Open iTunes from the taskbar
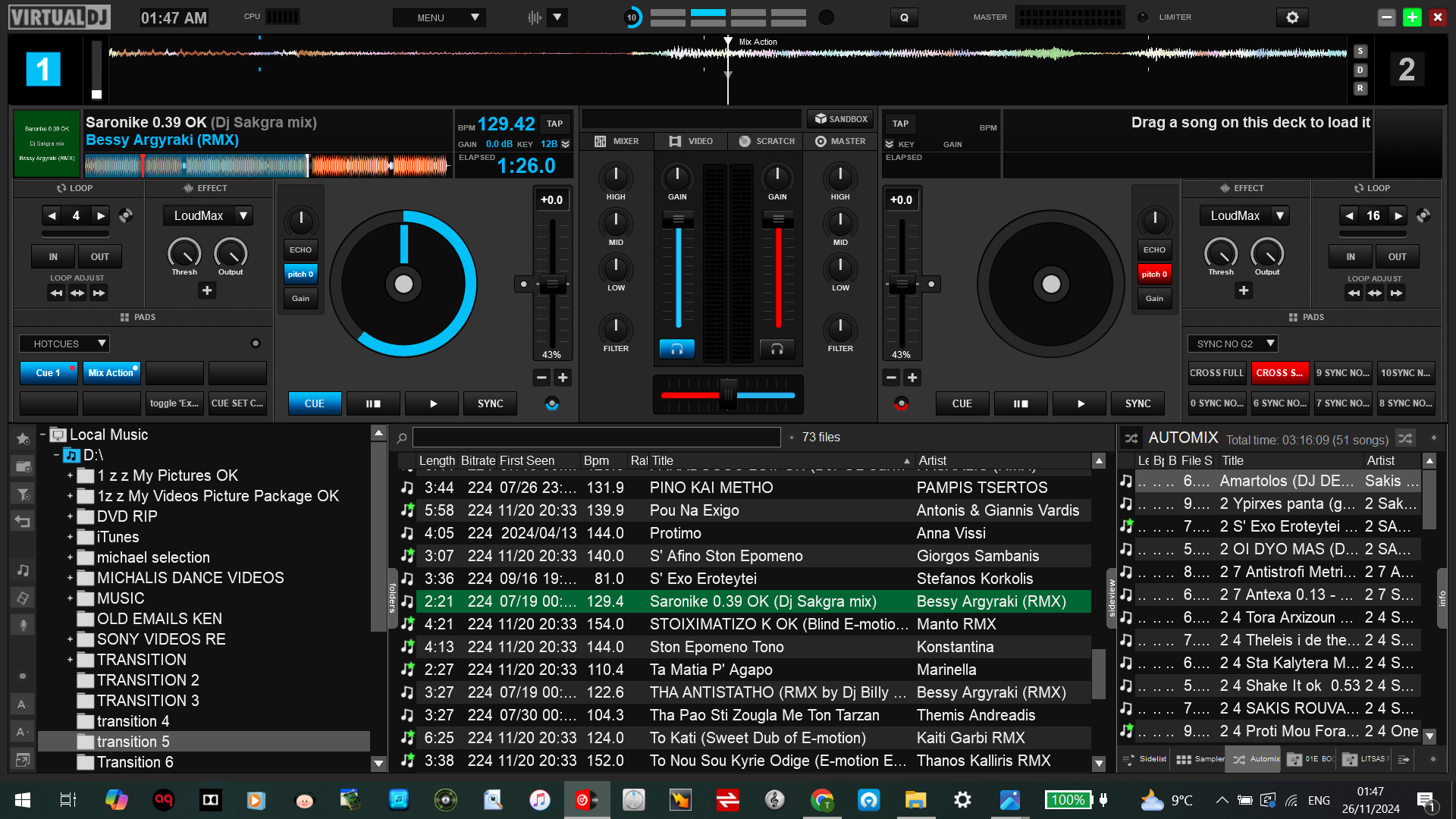This screenshot has width=1456, height=819. [539, 799]
